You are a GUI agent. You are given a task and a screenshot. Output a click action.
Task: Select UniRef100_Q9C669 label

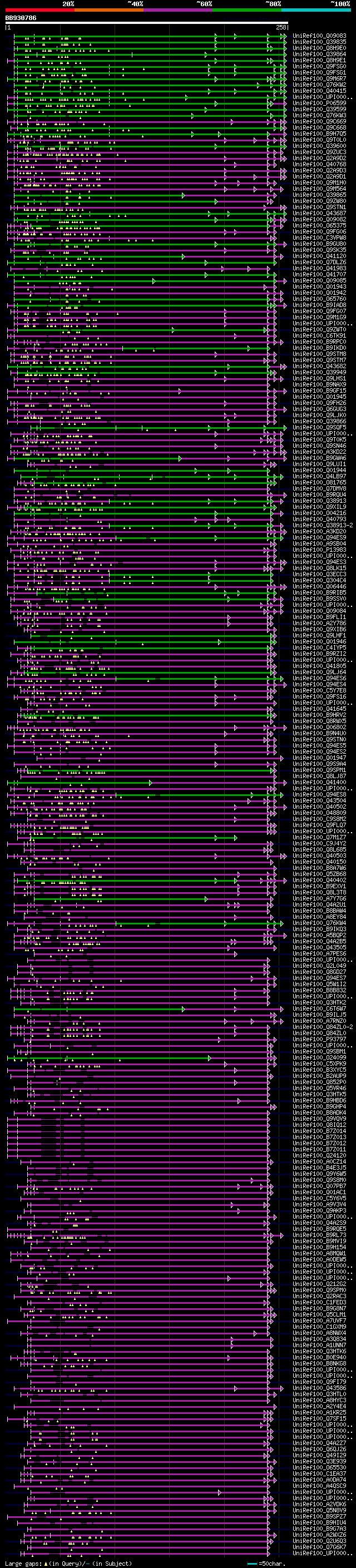[319, 121]
